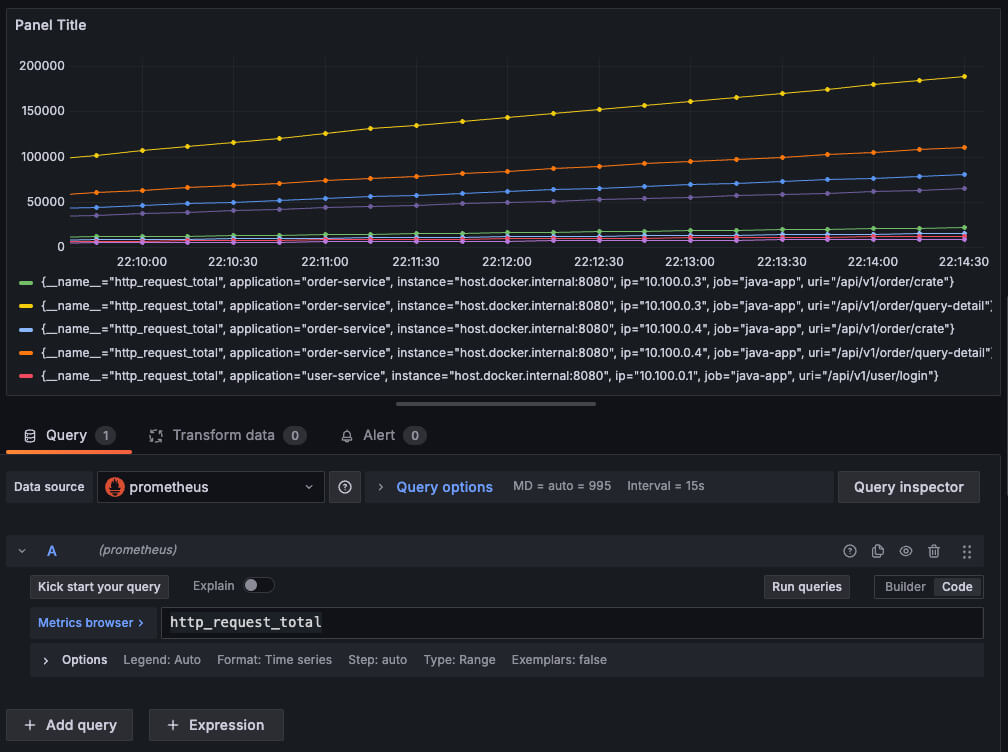
Task: Click the Prometheus flame logo icon
Action: (x=115, y=487)
